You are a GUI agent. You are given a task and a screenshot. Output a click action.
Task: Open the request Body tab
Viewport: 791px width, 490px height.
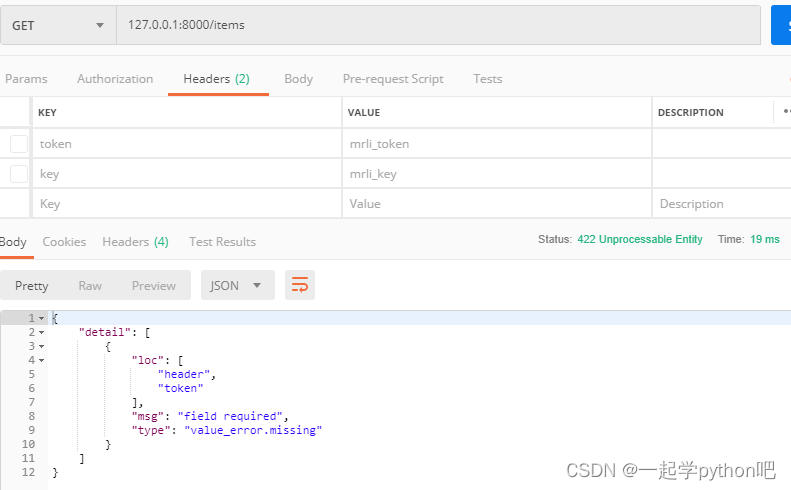(299, 79)
